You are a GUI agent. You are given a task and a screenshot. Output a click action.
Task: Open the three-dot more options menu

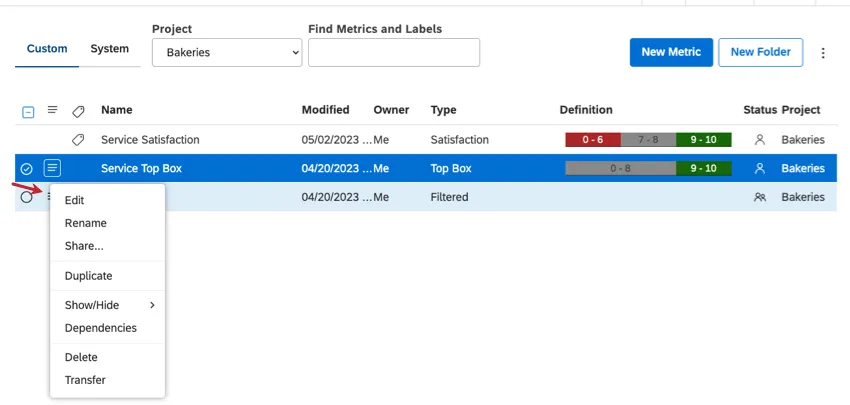[x=823, y=53]
